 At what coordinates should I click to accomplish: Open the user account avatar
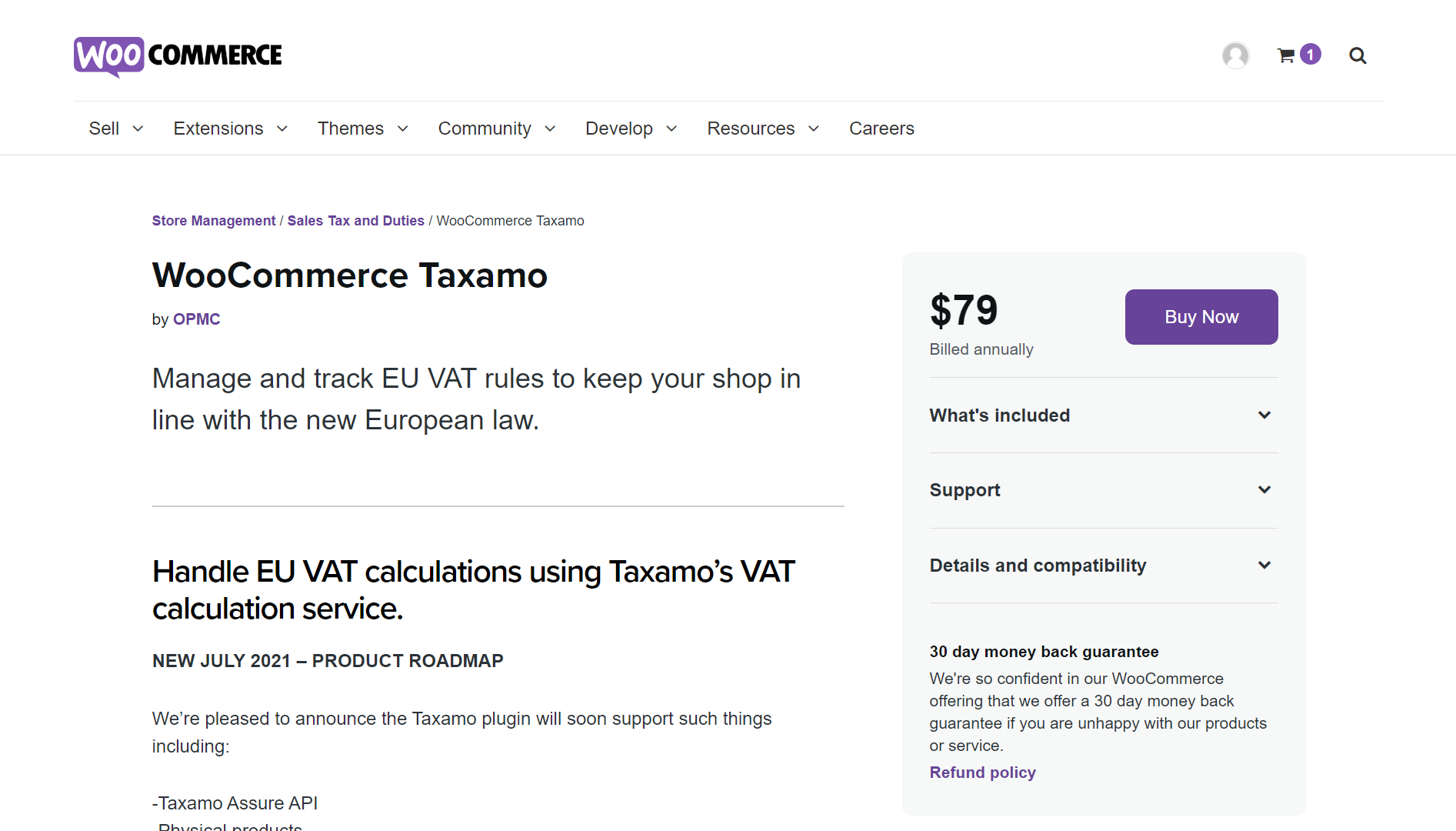tap(1235, 55)
